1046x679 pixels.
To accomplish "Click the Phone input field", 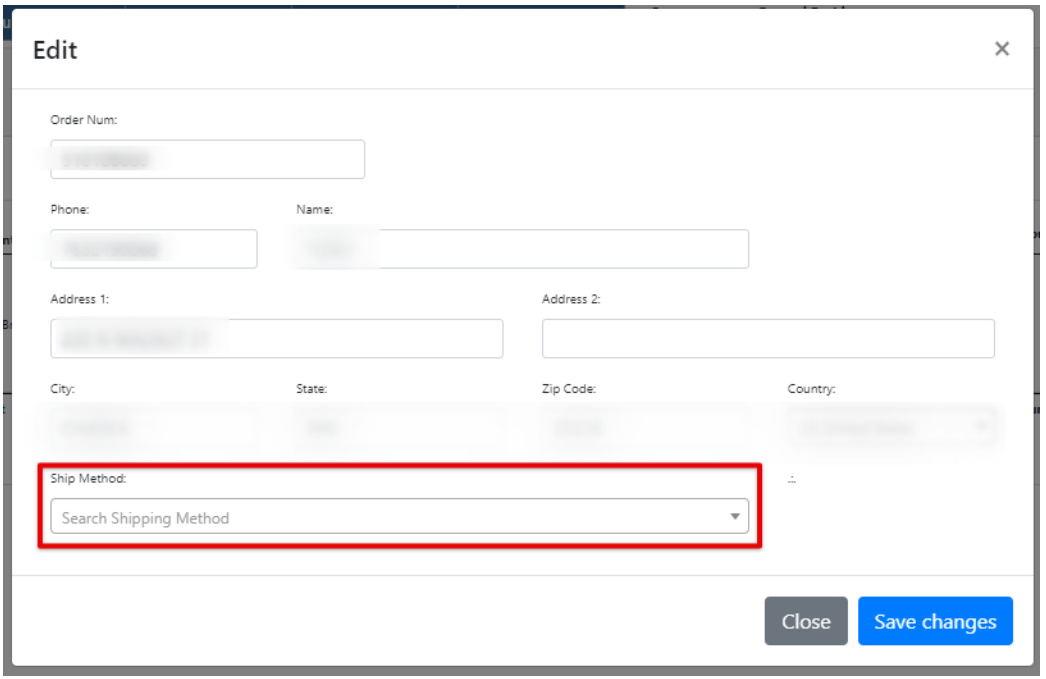I will coord(153,249).
